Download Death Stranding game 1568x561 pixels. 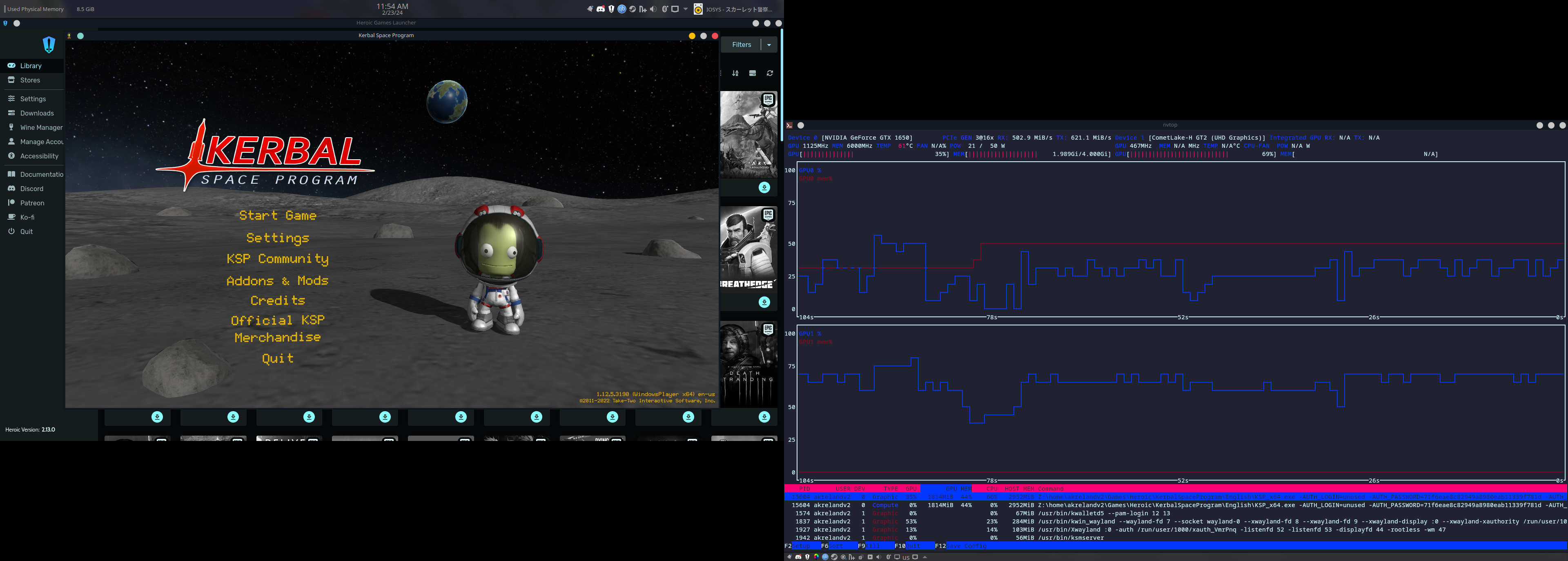pos(764,417)
